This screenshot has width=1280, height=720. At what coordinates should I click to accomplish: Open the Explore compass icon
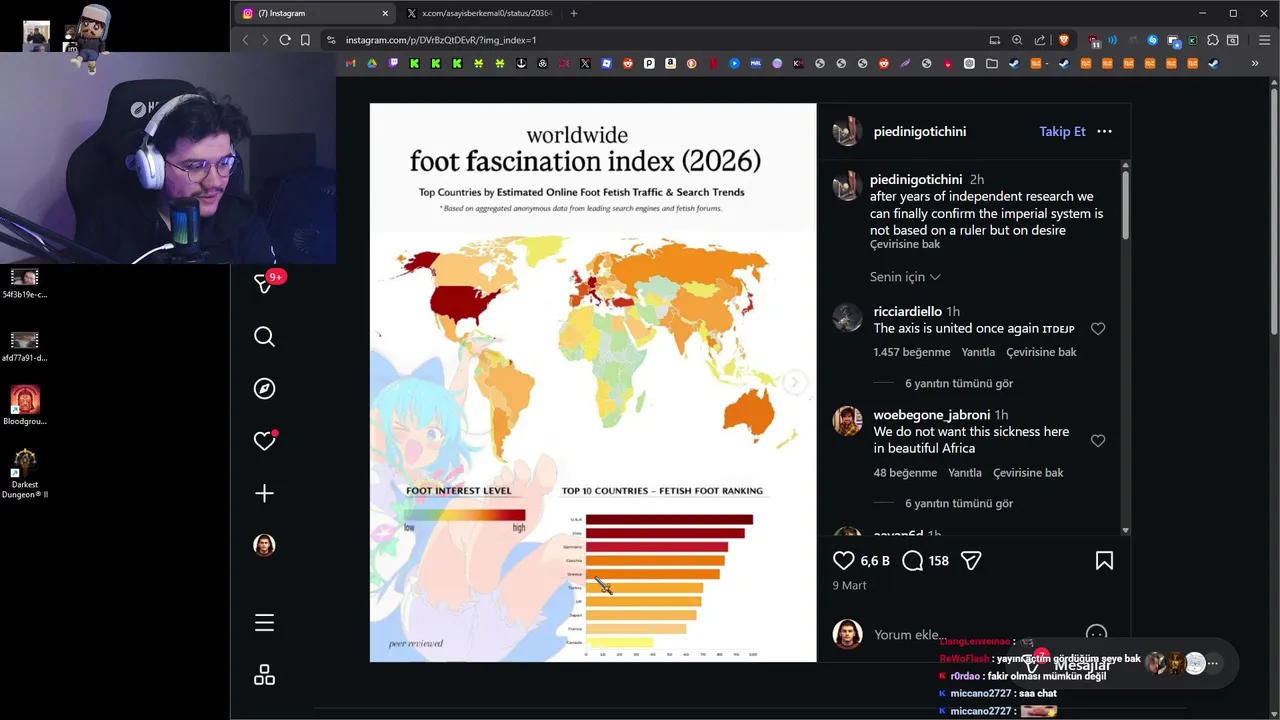(264, 389)
